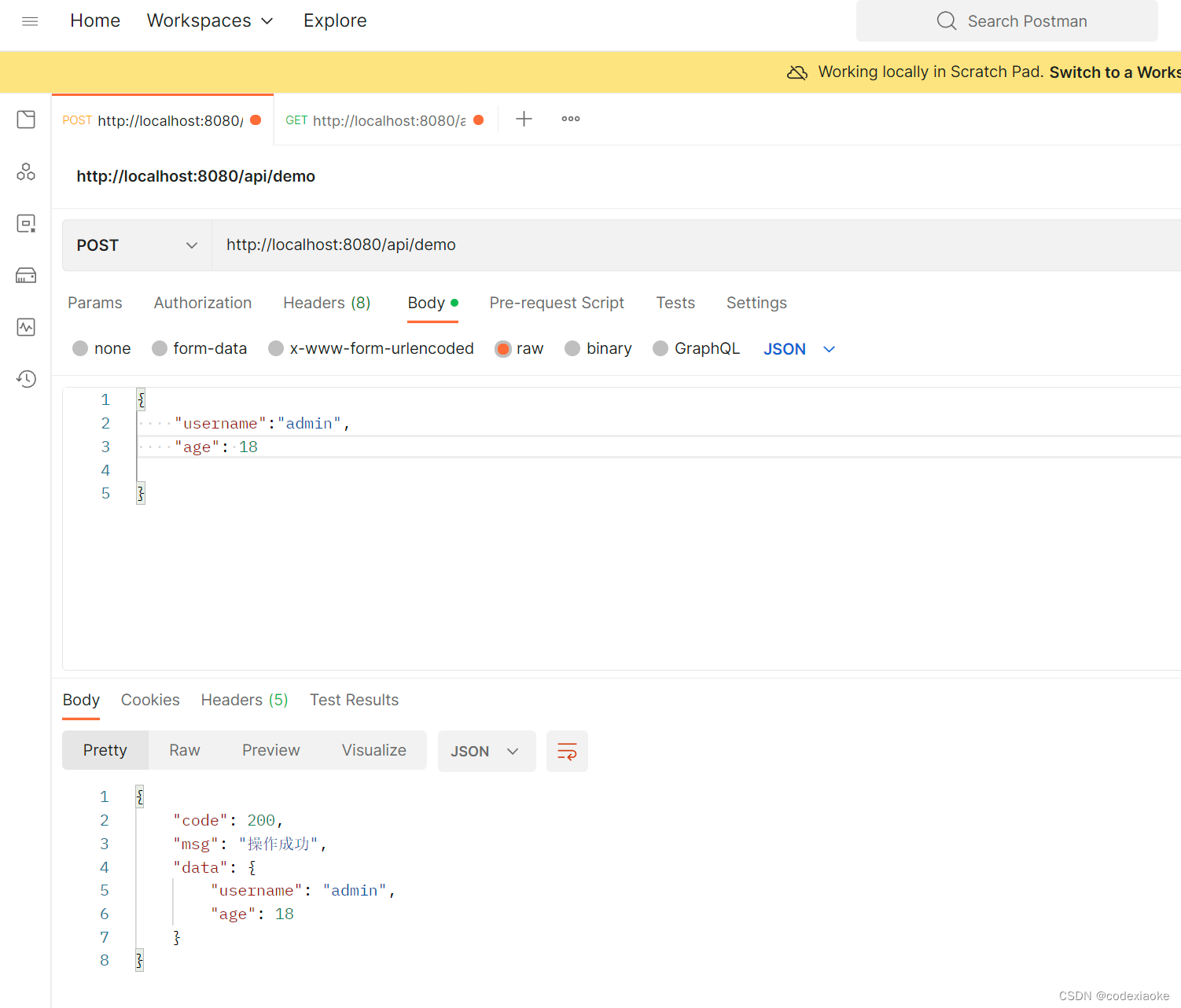Select the raw body option
The width and height of the screenshot is (1181, 1008).
tap(503, 349)
